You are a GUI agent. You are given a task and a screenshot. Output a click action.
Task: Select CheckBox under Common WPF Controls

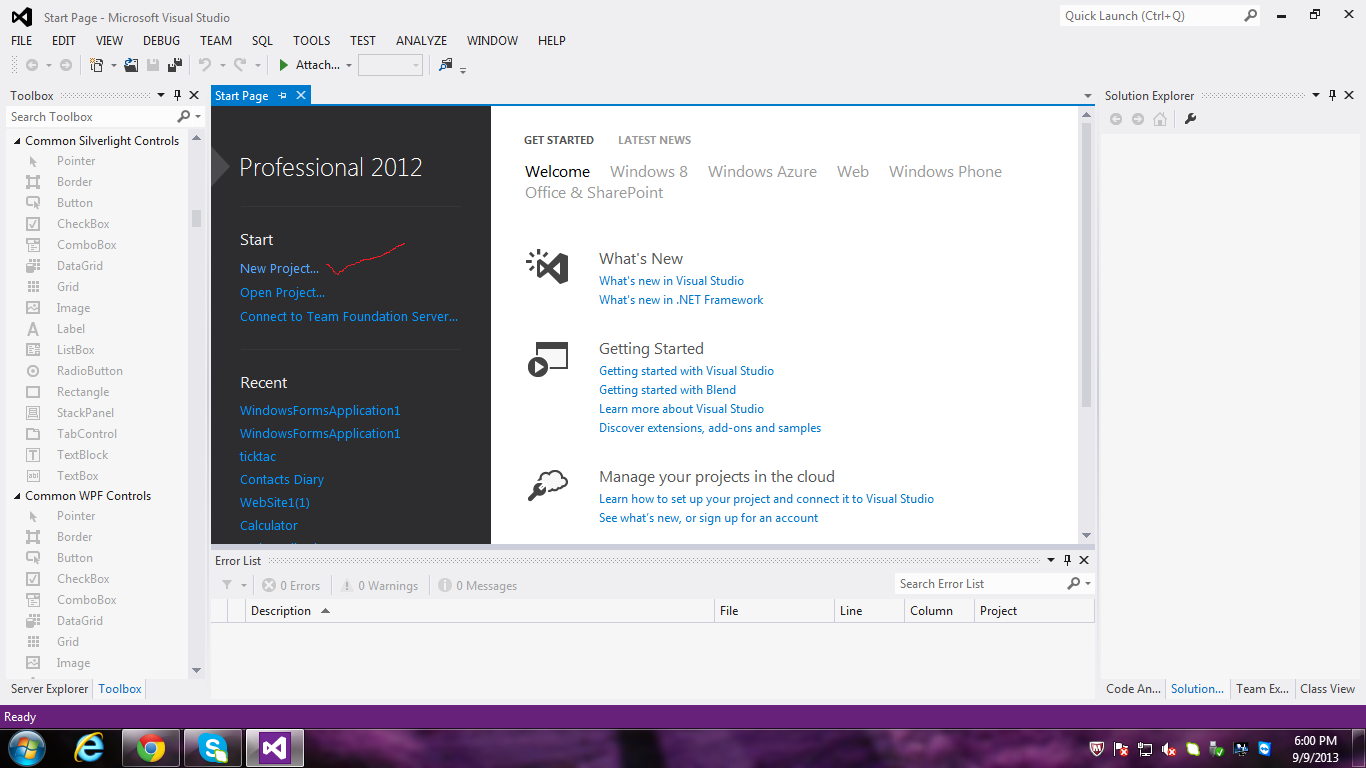[83, 579]
